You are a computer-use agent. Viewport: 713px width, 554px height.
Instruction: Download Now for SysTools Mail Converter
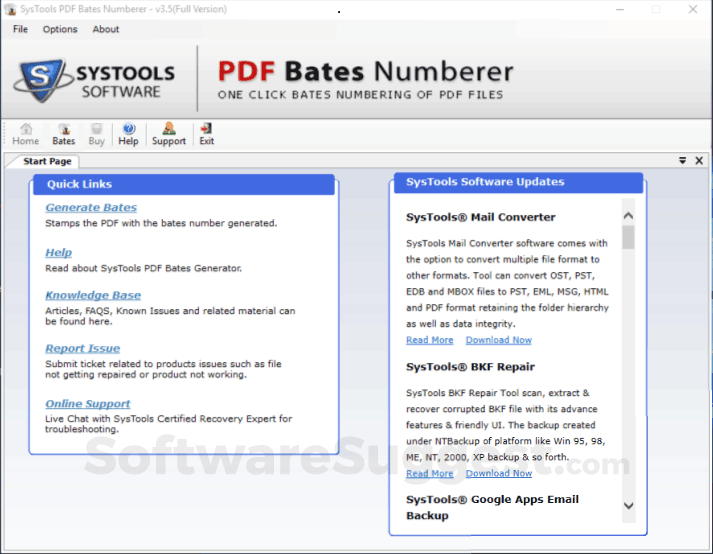click(x=499, y=340)
